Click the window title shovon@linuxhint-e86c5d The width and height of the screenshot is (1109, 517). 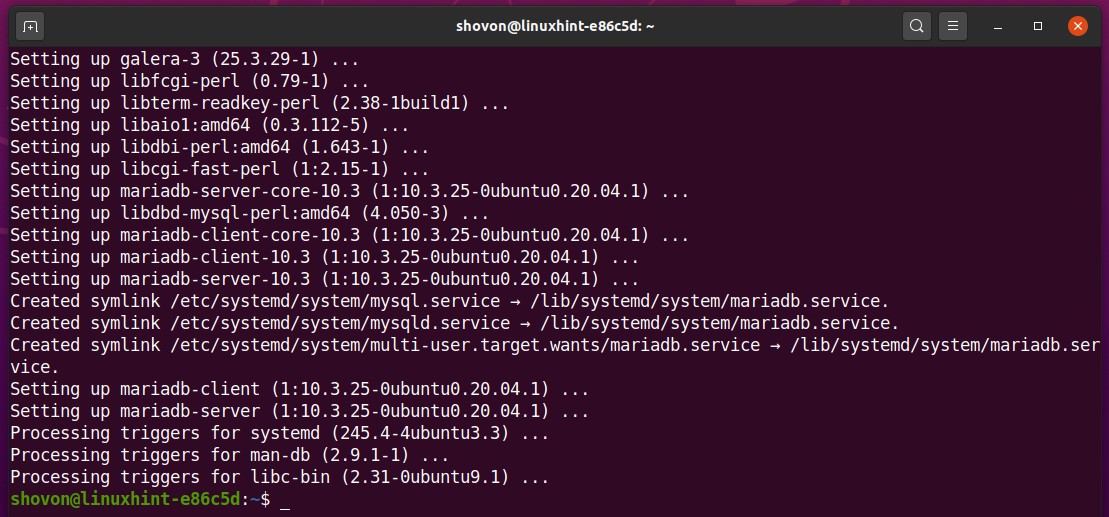click(553, 24)
